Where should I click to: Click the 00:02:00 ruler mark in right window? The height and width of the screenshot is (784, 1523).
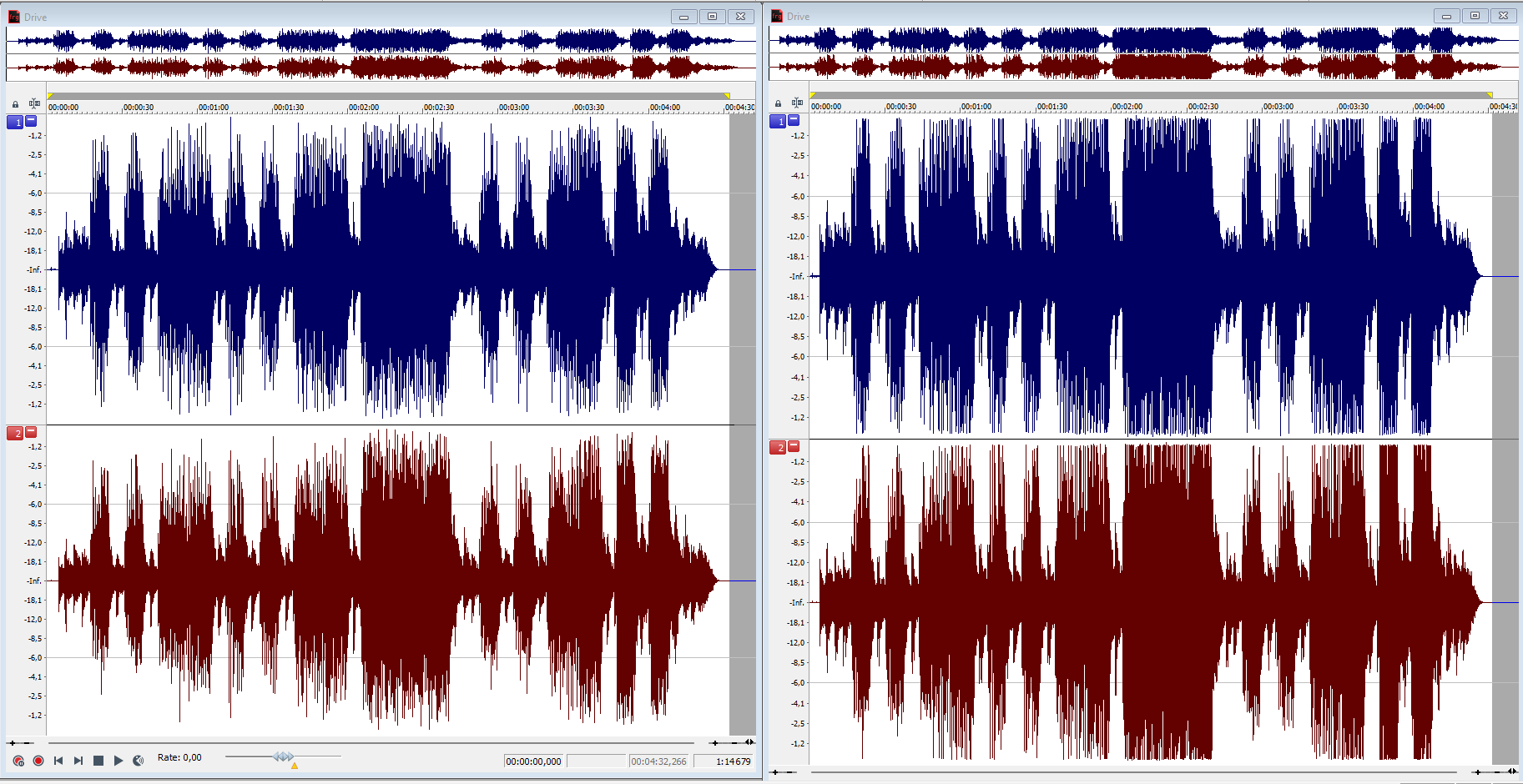click(1127, 107)
